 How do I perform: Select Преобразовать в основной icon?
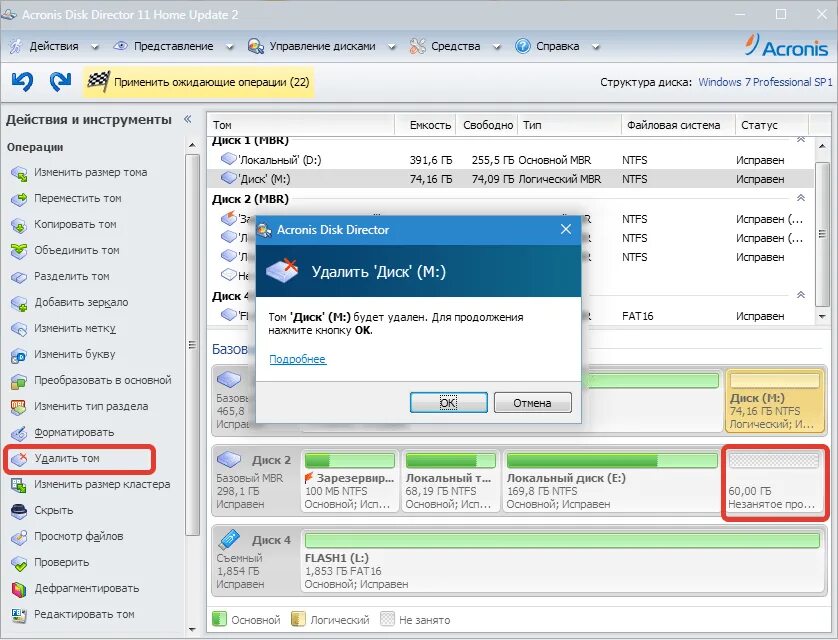19,381
